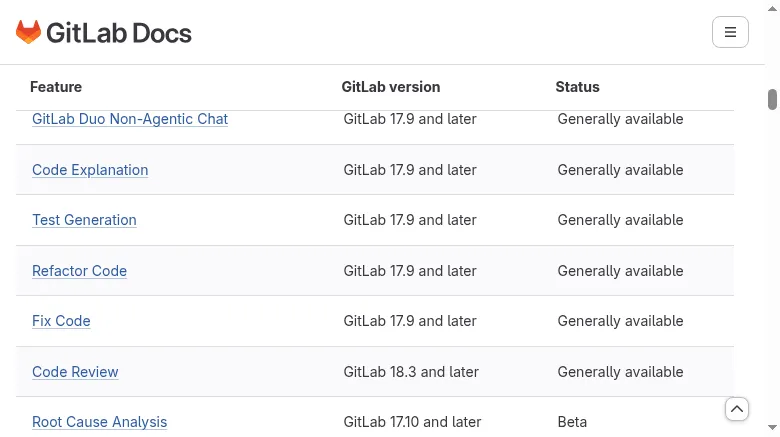Open the GitLab Duo Non-Agentic Chat link

pyautogui.click(x=130, y=119)
